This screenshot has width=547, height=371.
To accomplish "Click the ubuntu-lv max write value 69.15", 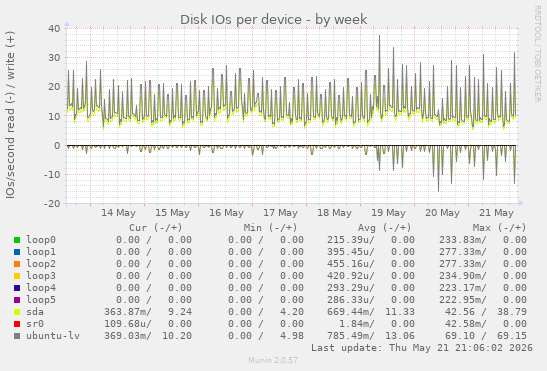I will pos(512,336).
